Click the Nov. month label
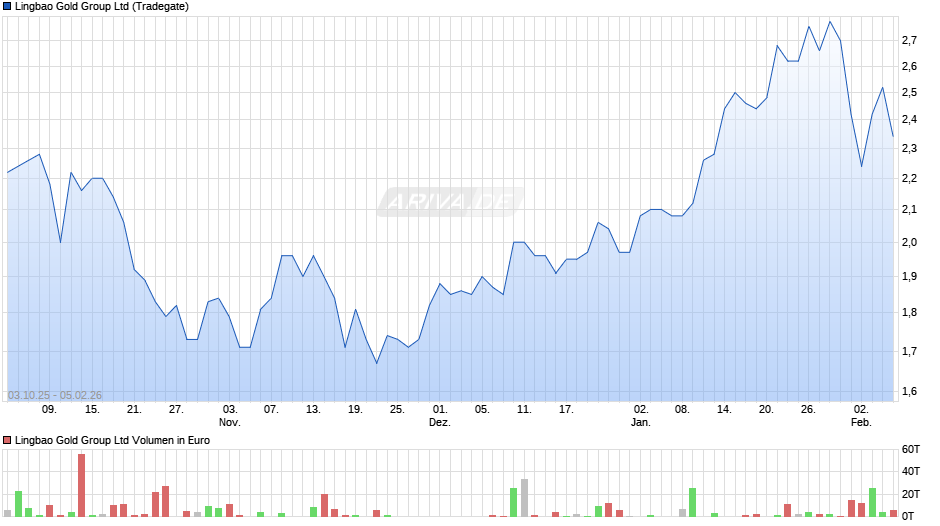 pos(230,422)
